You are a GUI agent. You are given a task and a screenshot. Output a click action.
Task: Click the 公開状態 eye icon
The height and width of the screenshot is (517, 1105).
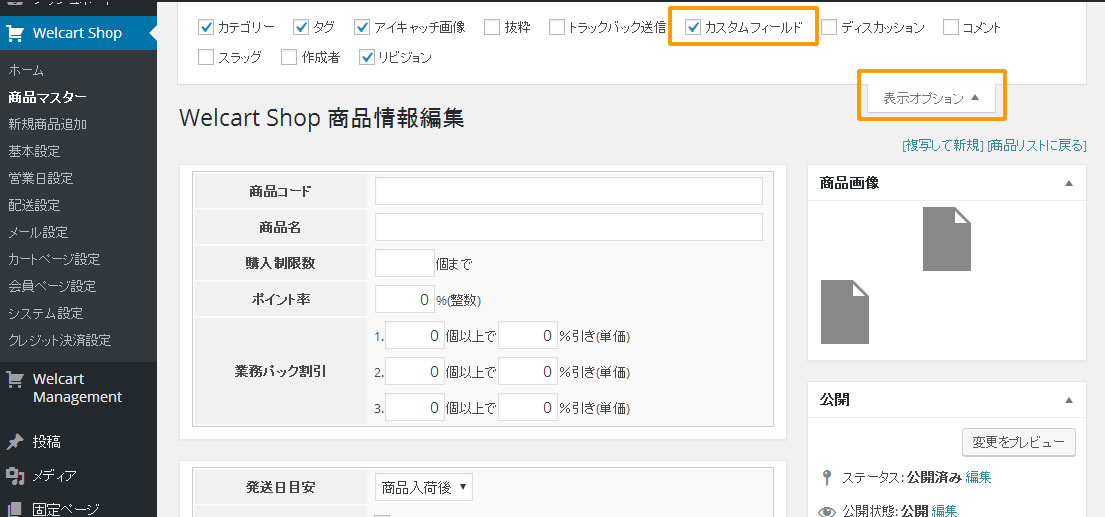point(827,511)
